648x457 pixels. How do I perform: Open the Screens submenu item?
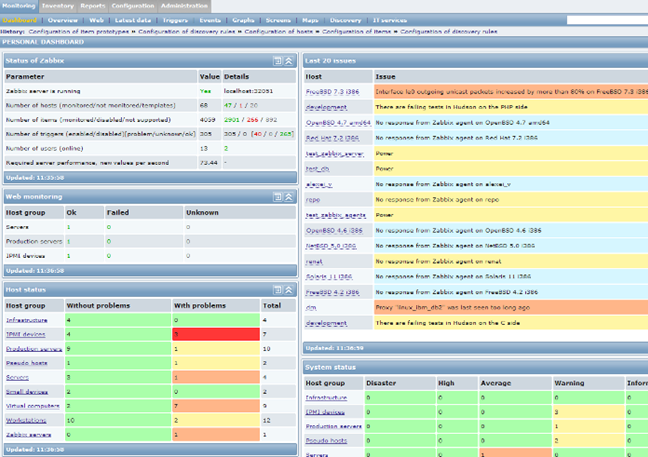coord(278,20)
